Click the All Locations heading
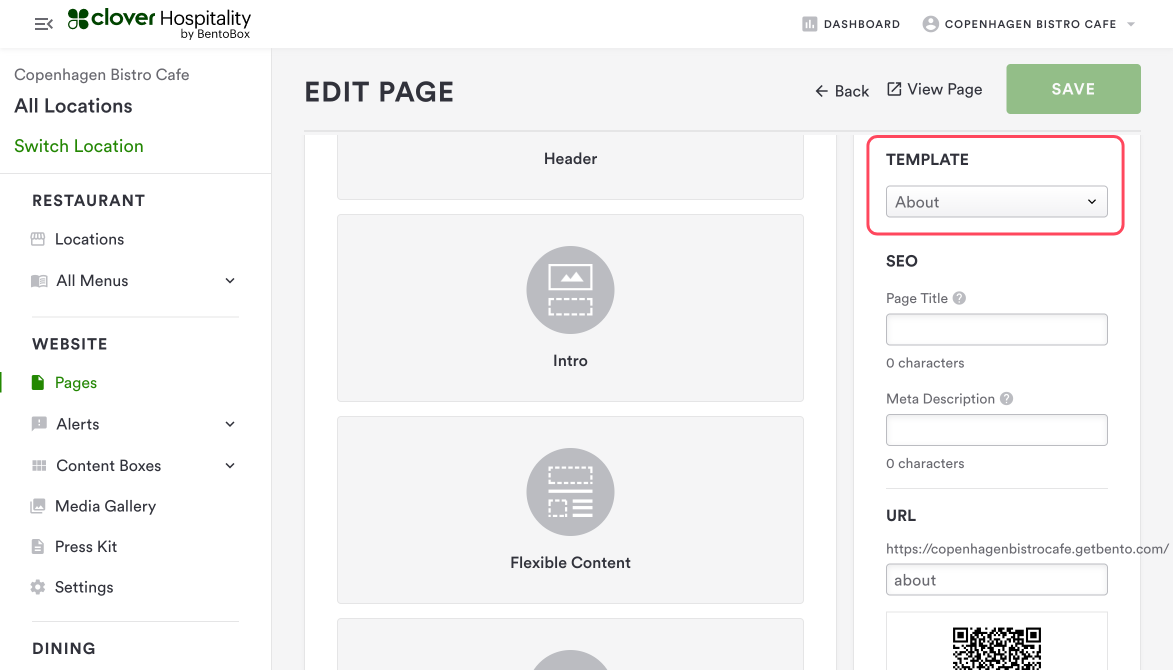The height and width of the screenshot is (670, 1173). tap(73, 106)
